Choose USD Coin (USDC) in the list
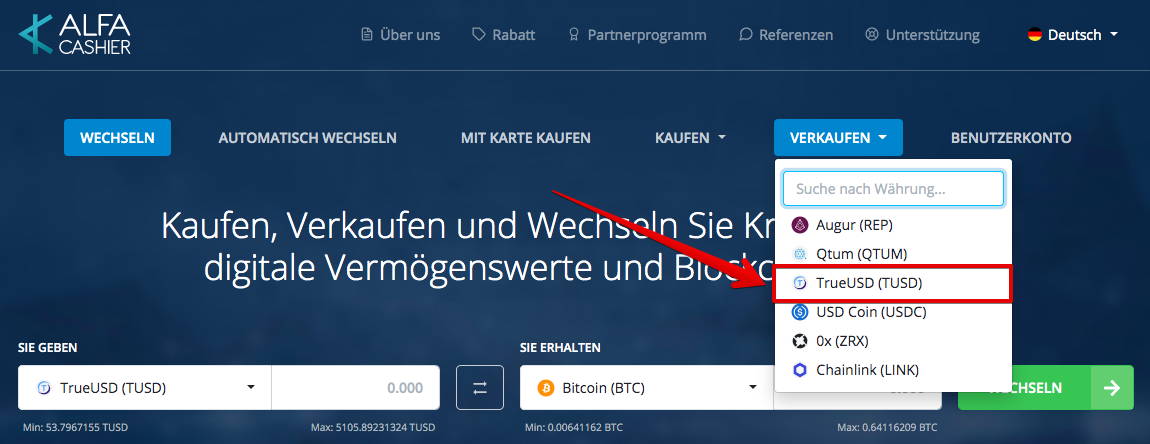 tap(893, 312)
